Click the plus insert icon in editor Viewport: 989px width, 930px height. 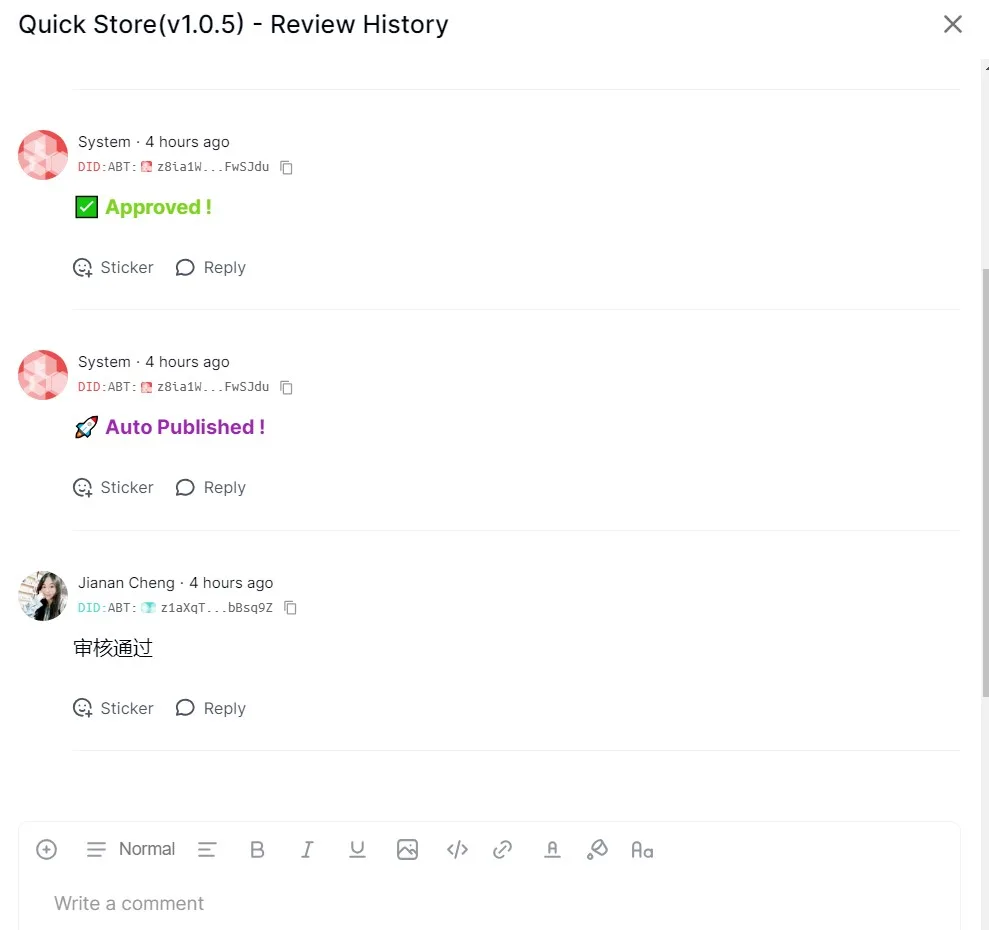point(46,850)
